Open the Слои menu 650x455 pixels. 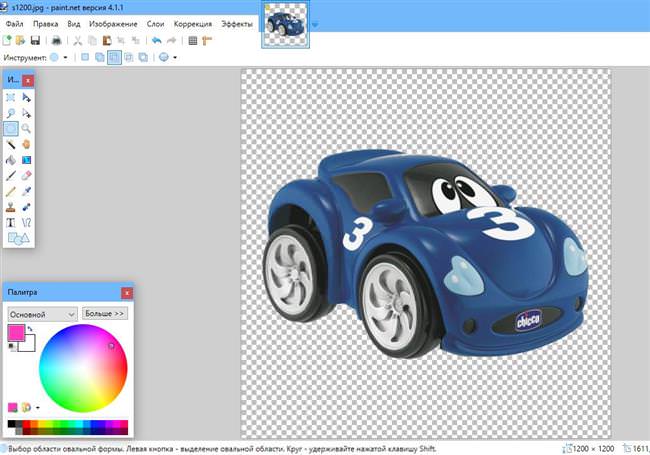pos(155,24)
